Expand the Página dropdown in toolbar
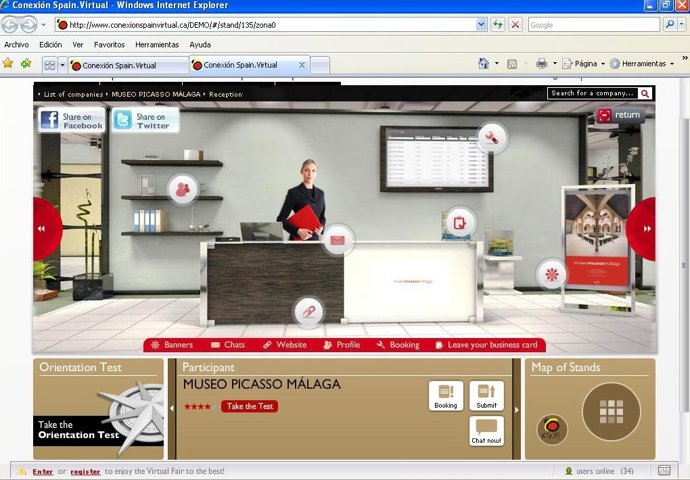Viewport: 690px width, 480px height. click(583, 64)
